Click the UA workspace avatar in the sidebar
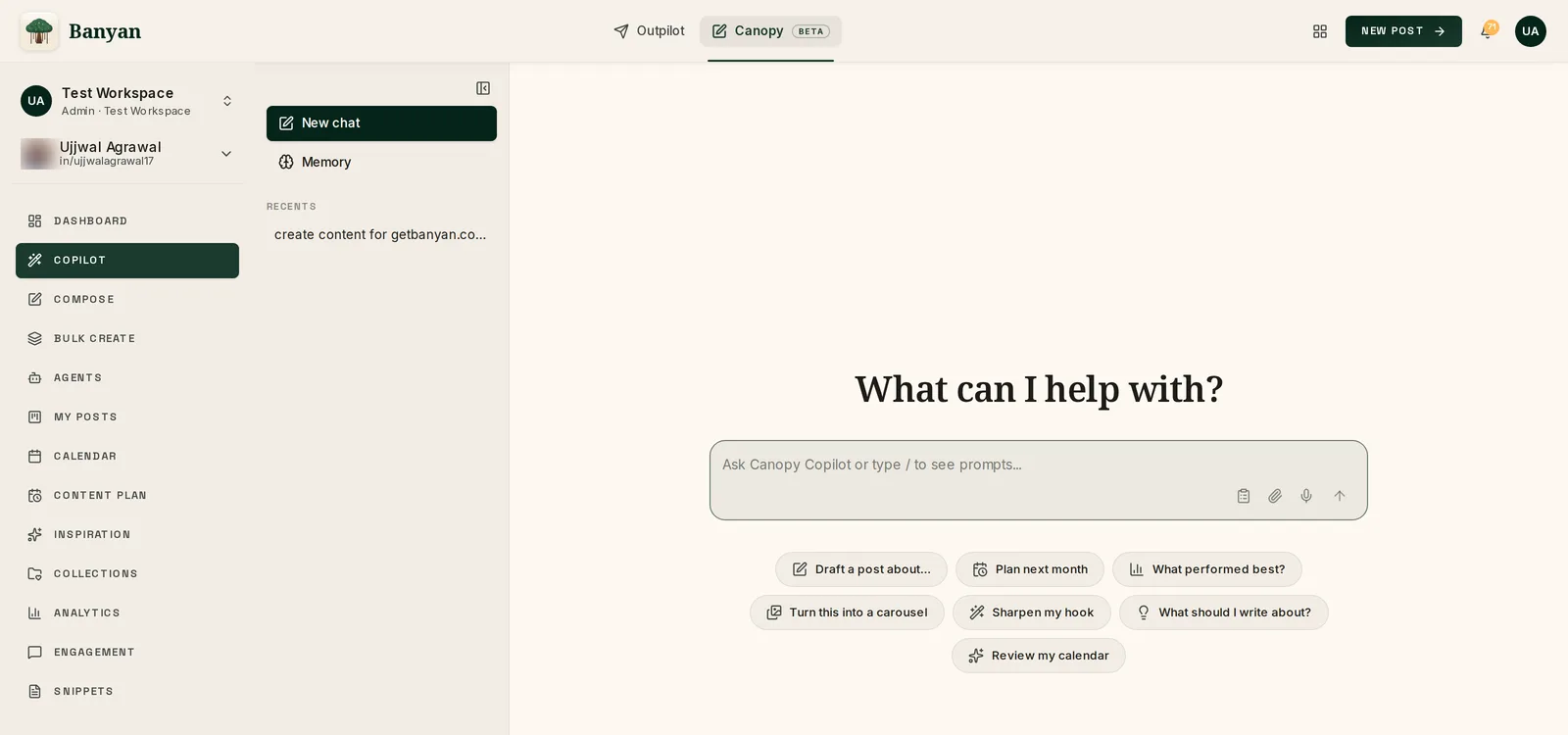The height and width of the screenshot is (735, 1568). (x=36, y=101)
